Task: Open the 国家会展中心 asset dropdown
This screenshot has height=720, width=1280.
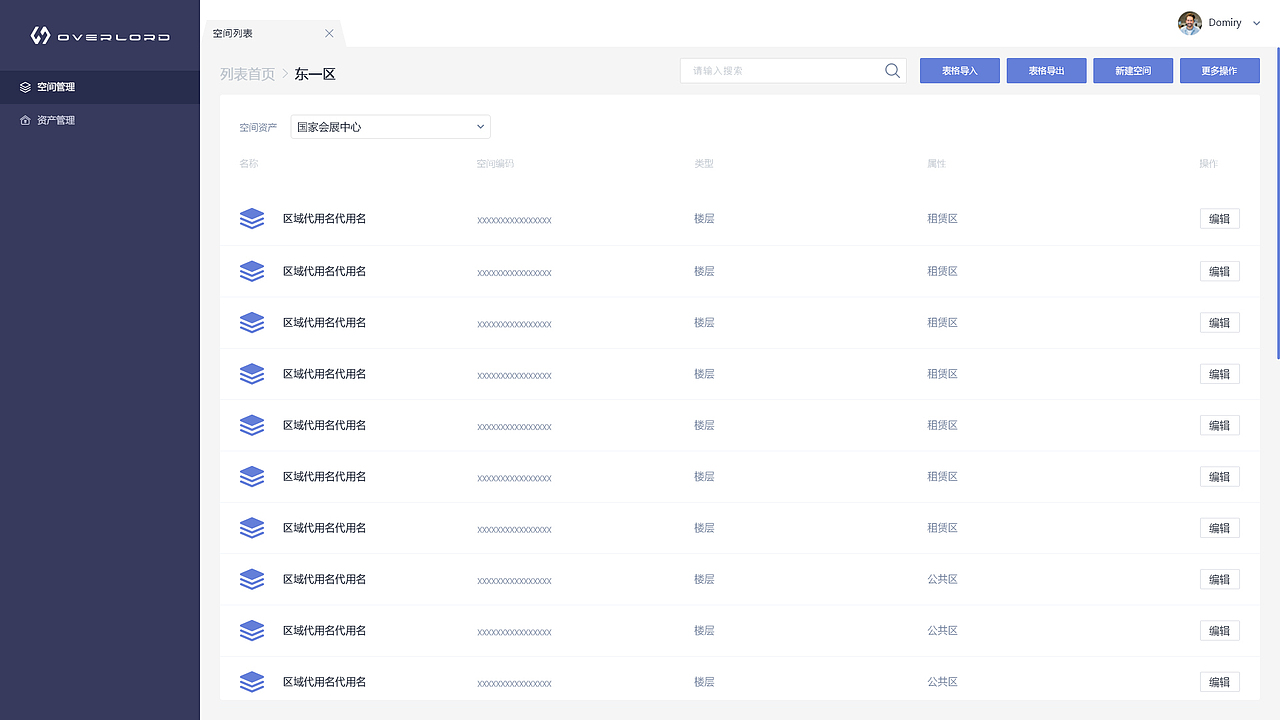Action: pos(390,127)
